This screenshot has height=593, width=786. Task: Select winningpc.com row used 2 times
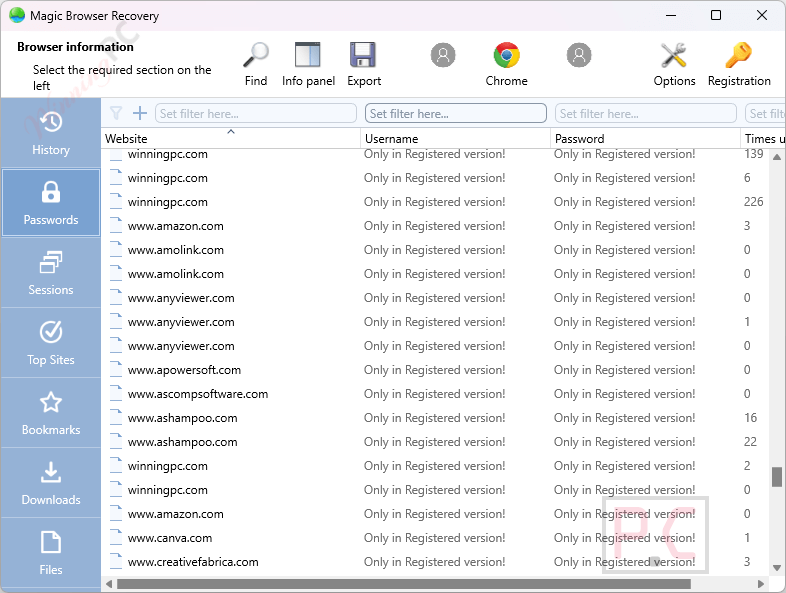435,466
